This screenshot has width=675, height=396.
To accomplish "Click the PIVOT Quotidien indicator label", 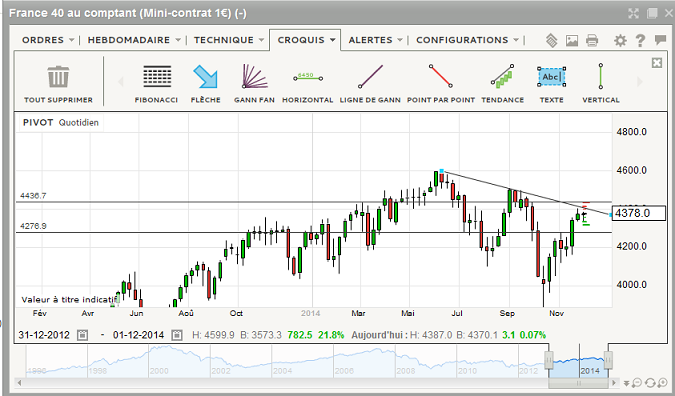I will click(x=61, y=123).
